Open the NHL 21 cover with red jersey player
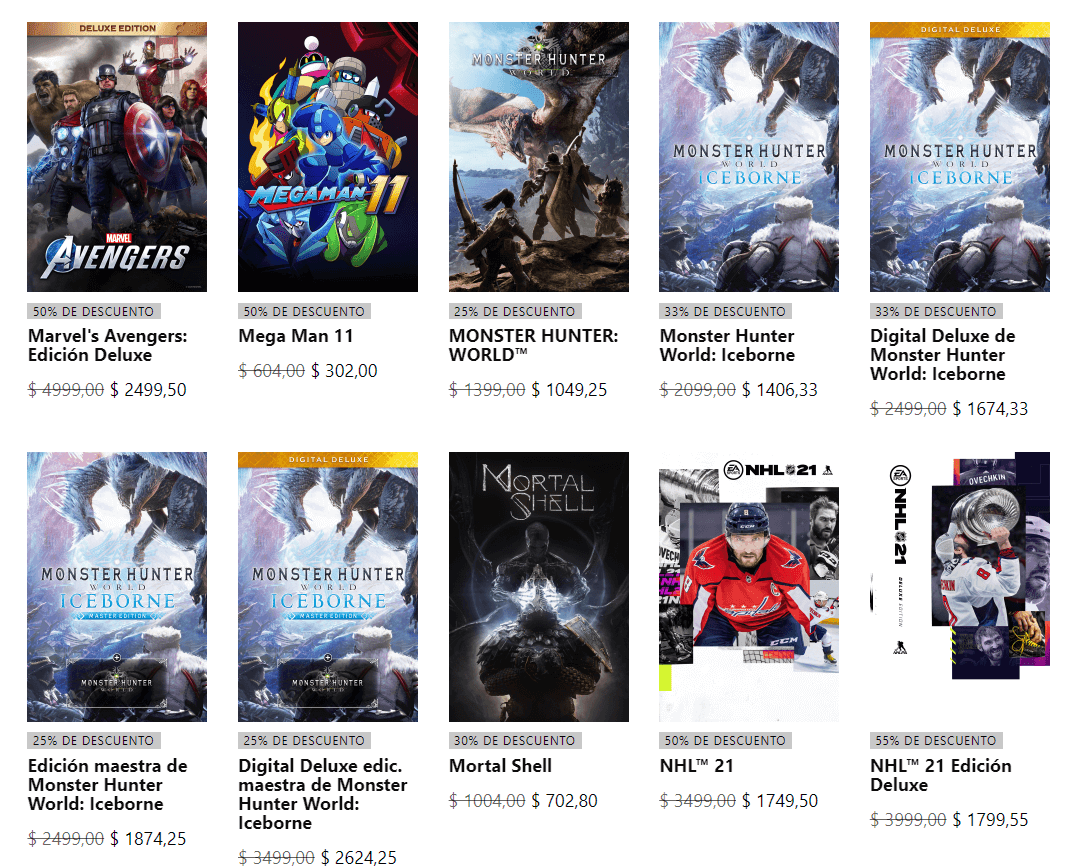The width and height of the screenshot is (1075, 867). pos(749,587)
